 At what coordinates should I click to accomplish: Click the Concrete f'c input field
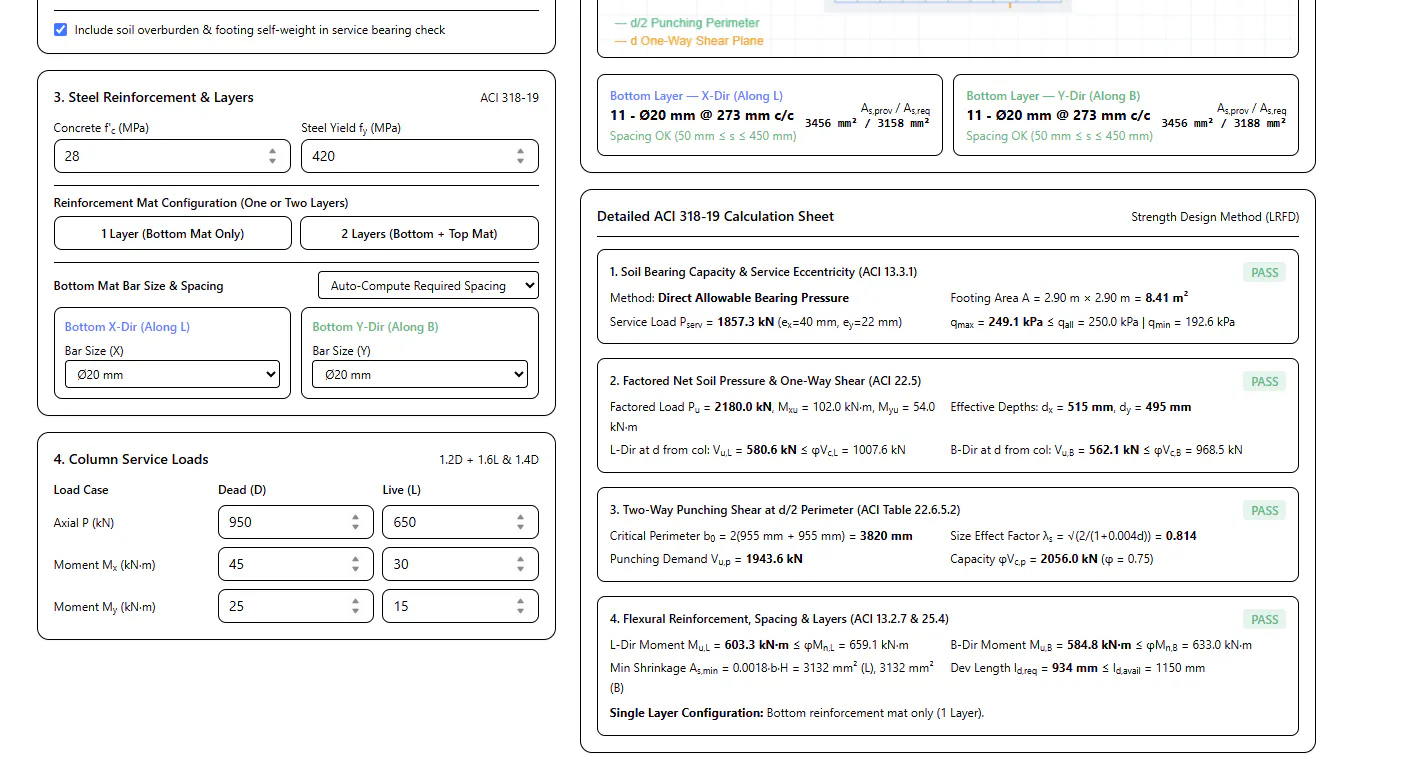(173, 156)
